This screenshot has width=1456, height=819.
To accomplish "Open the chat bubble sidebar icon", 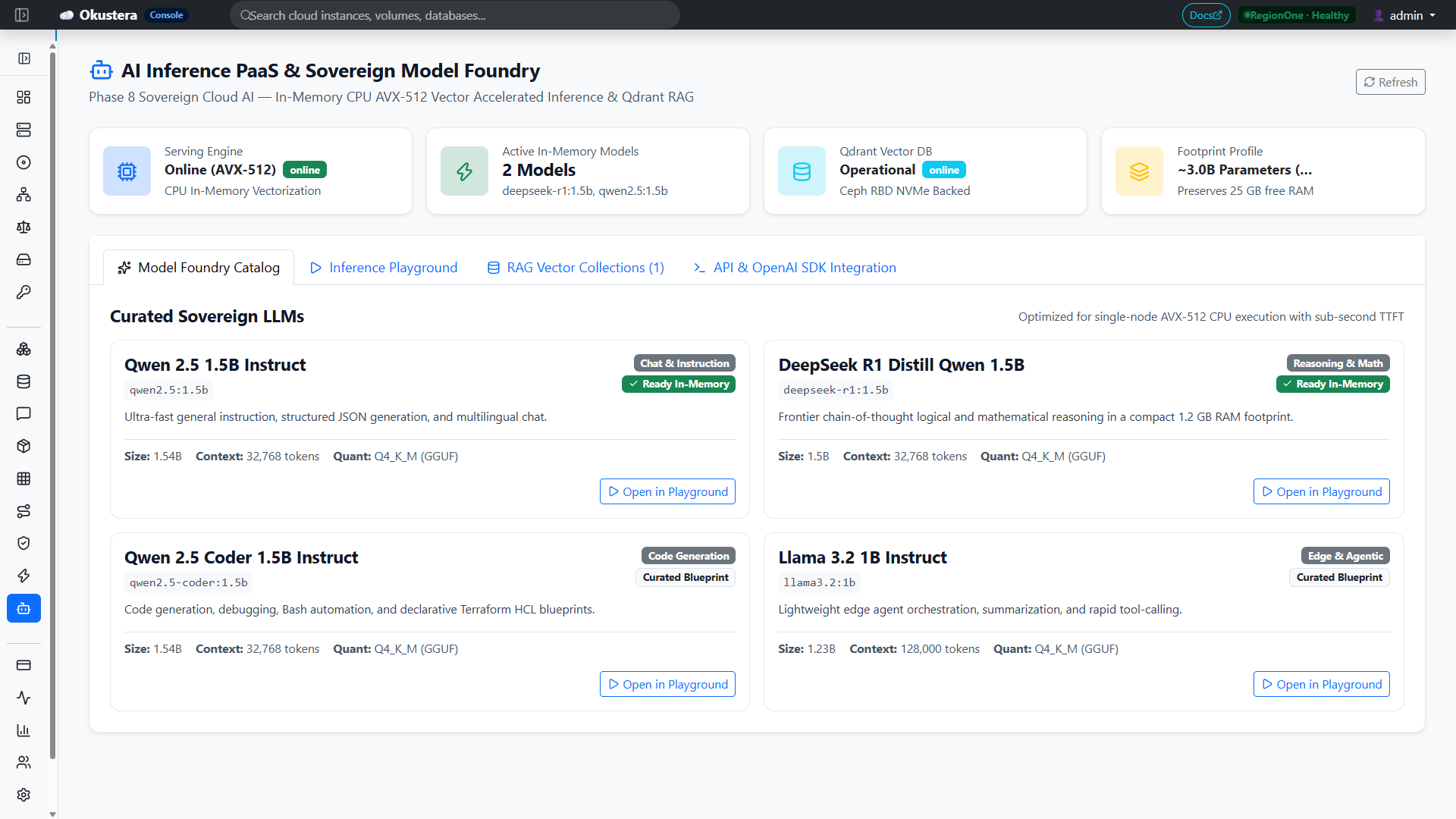I will (x=24, y=413).
